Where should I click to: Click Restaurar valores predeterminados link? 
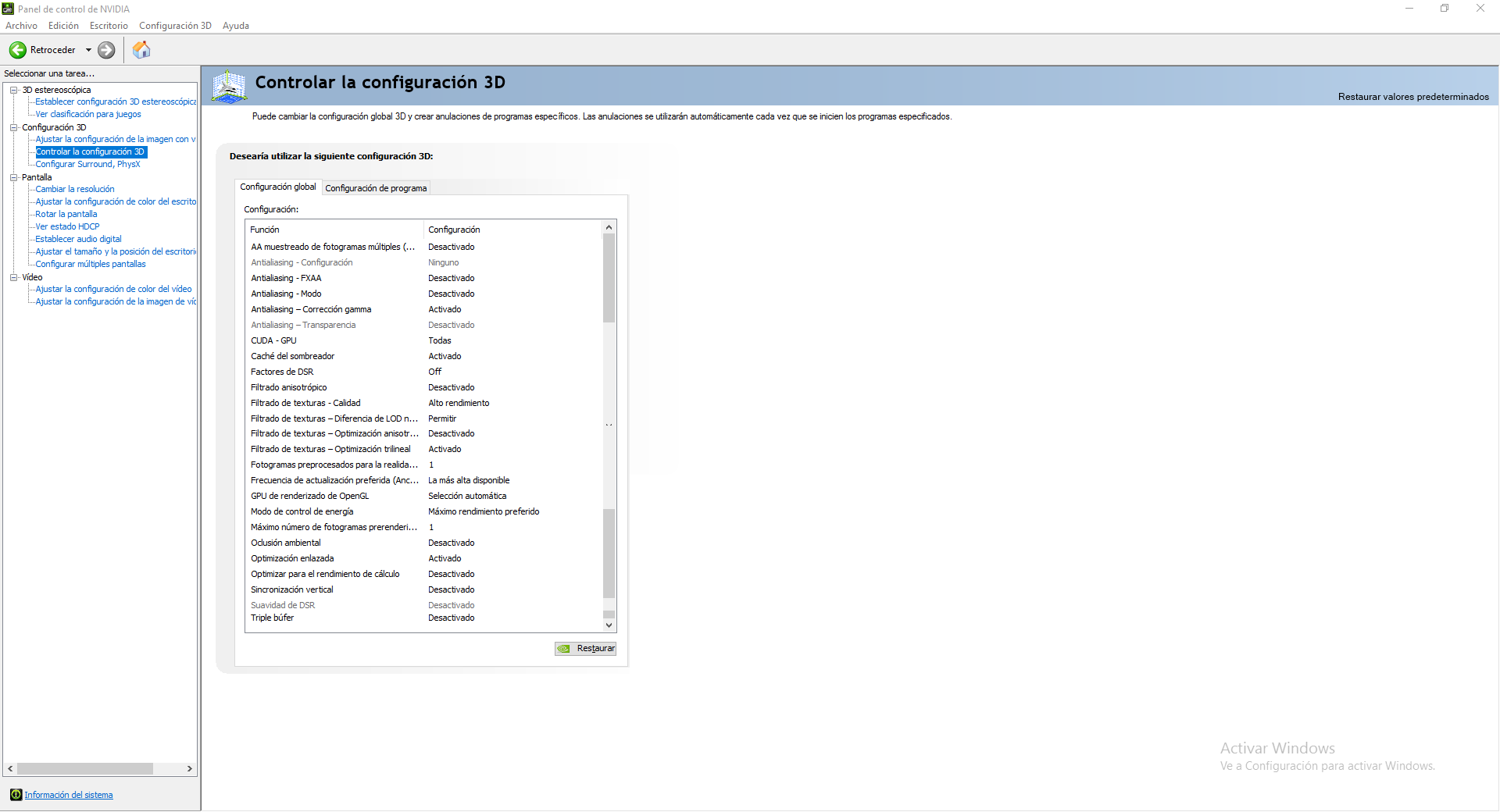coord(1413,97)
